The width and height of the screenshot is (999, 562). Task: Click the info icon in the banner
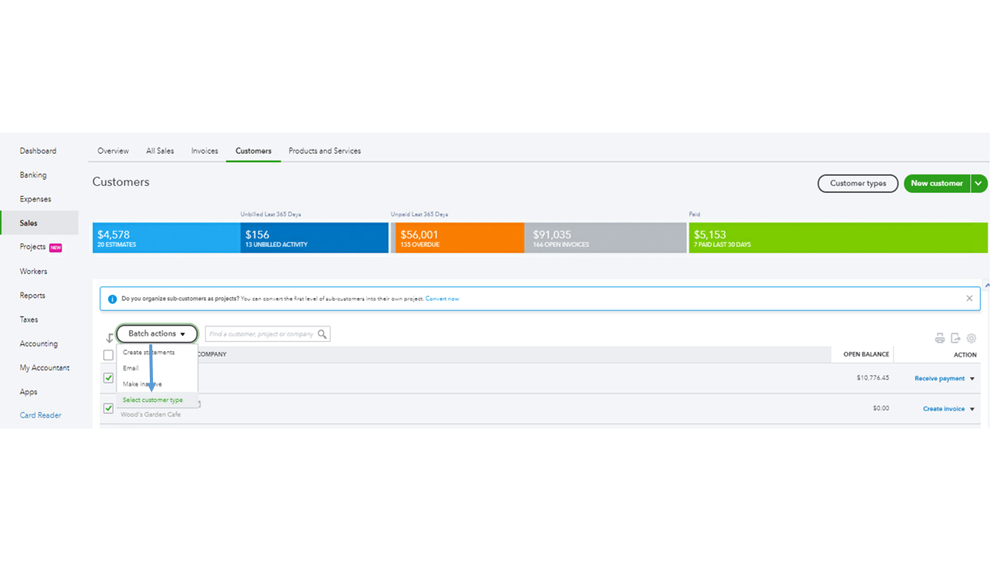[112, 299]
